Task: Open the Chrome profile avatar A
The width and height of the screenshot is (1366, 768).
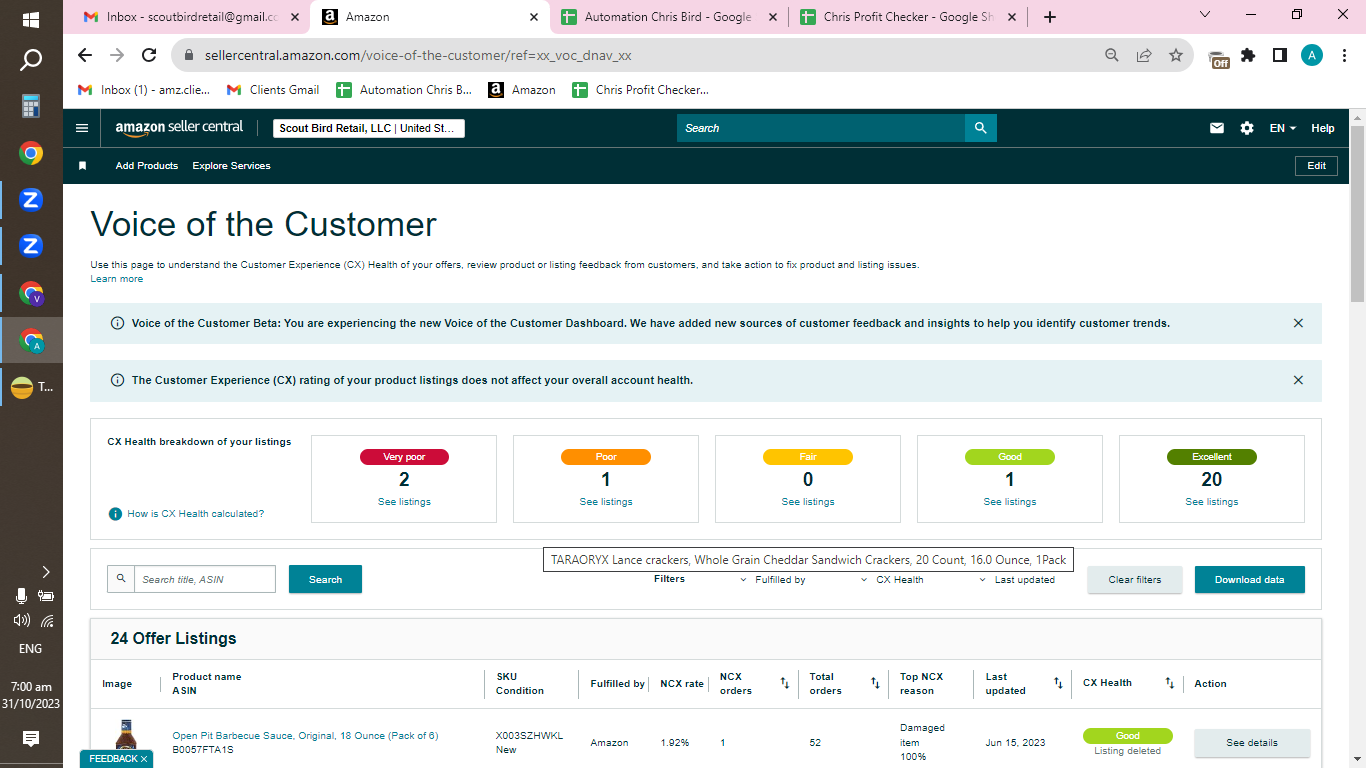Action: (1312, 56)
